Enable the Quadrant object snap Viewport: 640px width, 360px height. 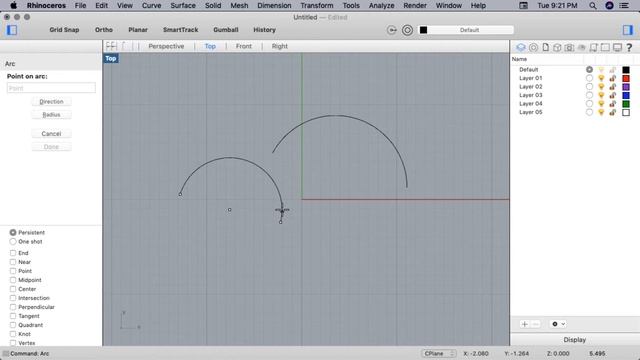pos(13,325)
